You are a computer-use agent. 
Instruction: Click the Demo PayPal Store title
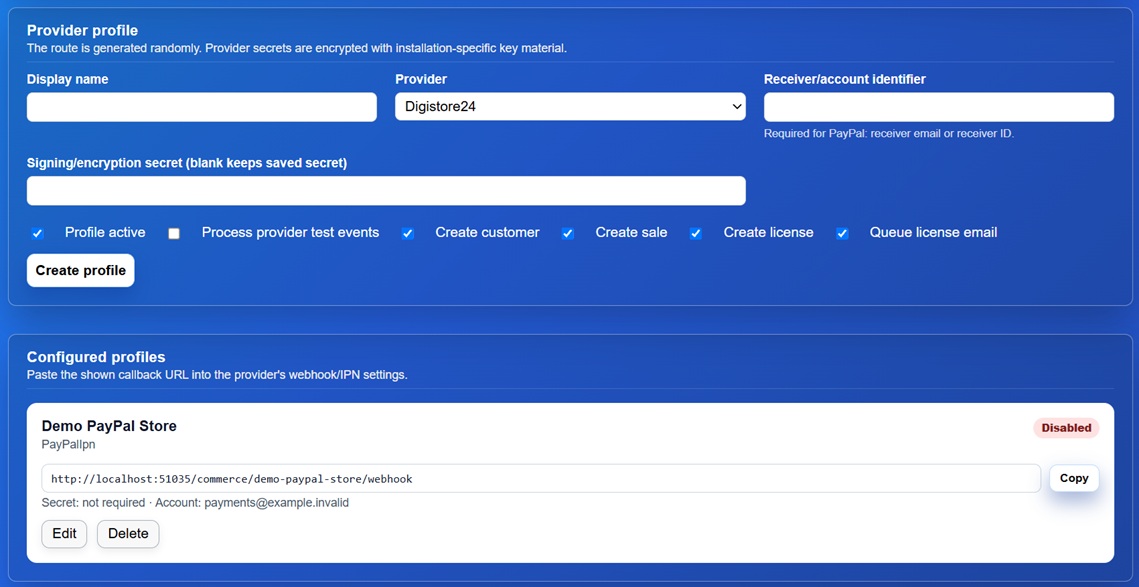[109, 426]
